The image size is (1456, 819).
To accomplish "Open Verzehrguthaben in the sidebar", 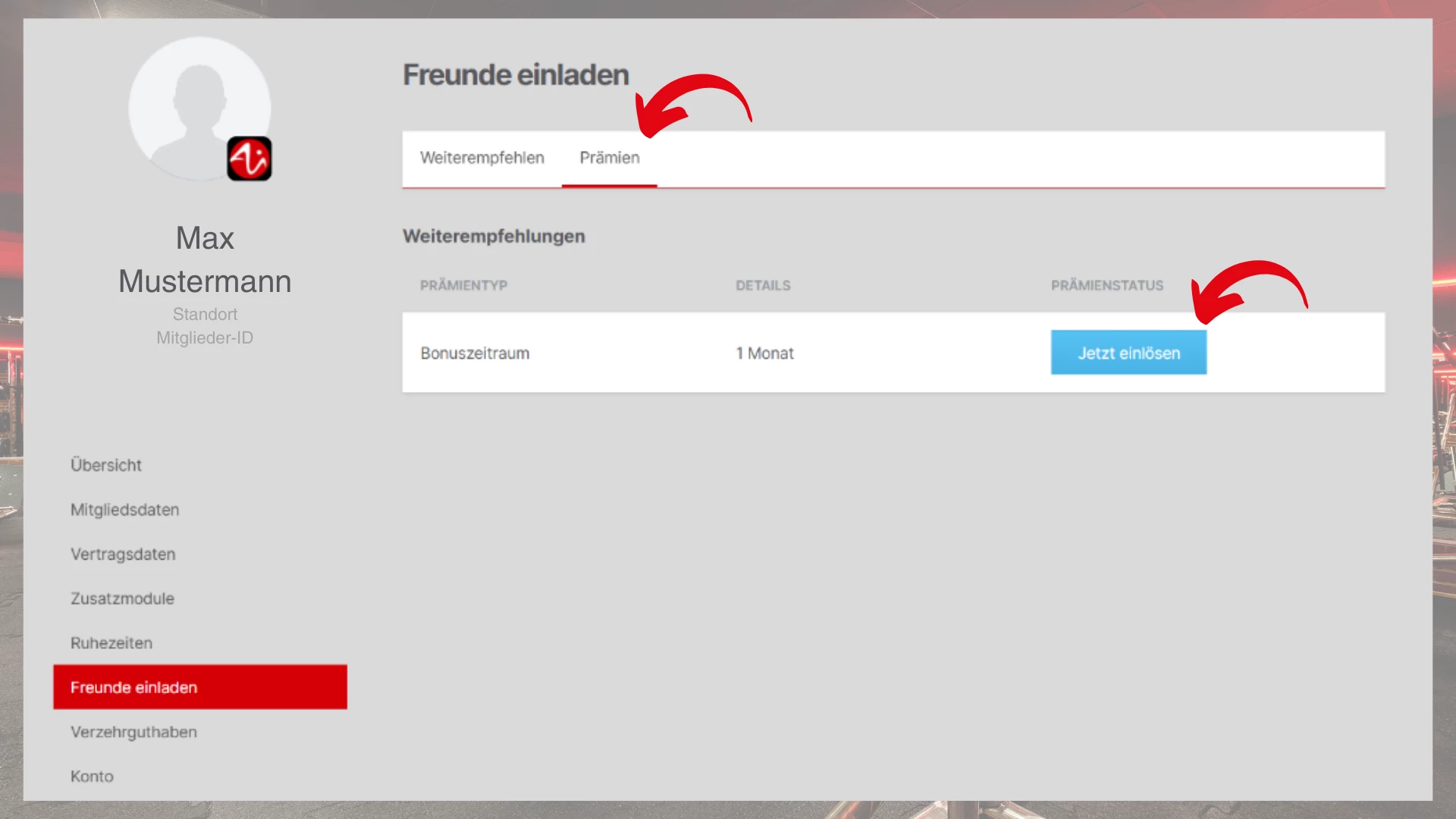I will click(x=133, y=732).
